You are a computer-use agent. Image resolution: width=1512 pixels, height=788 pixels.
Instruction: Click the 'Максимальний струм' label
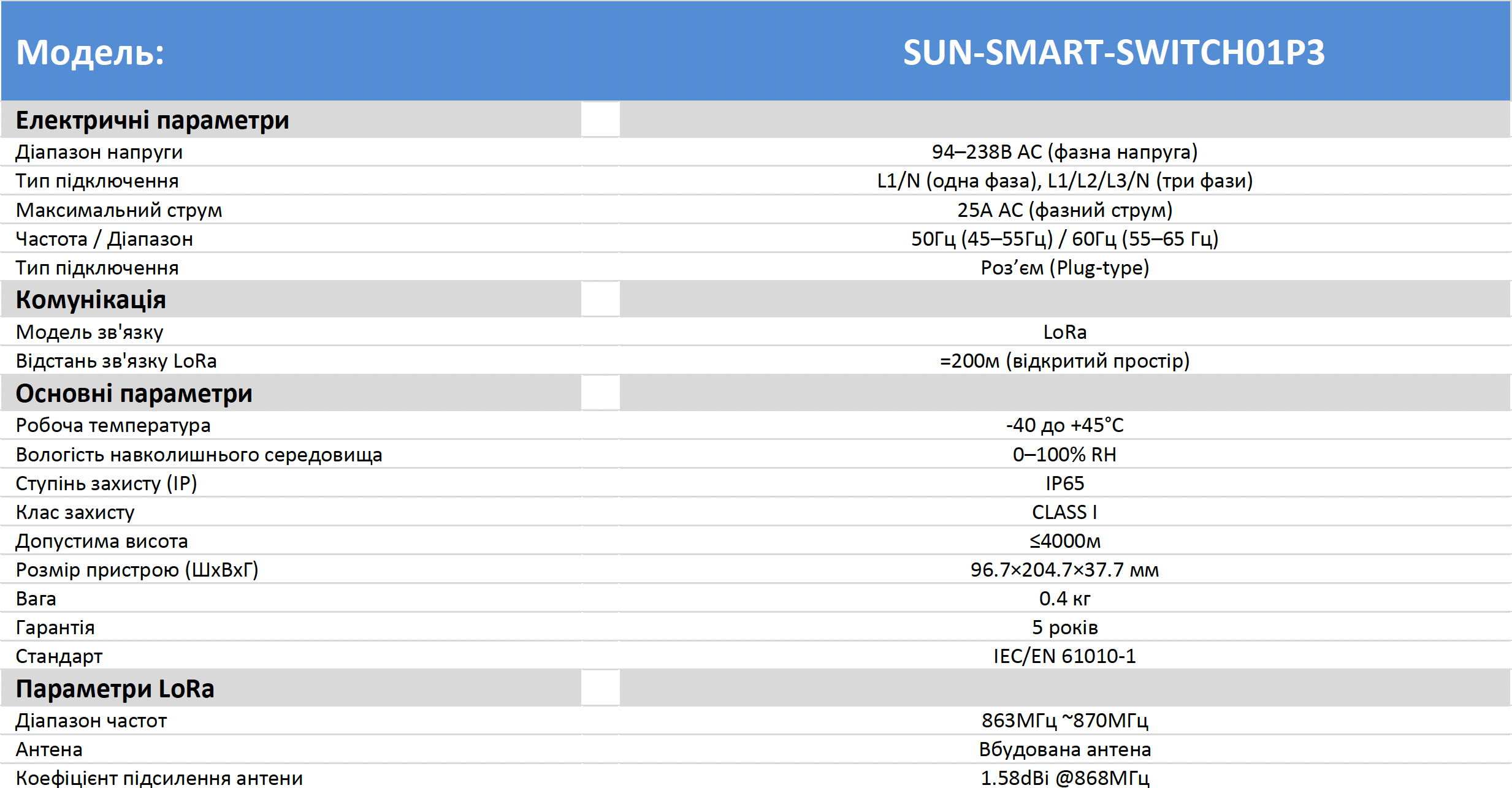pos(119,210)
